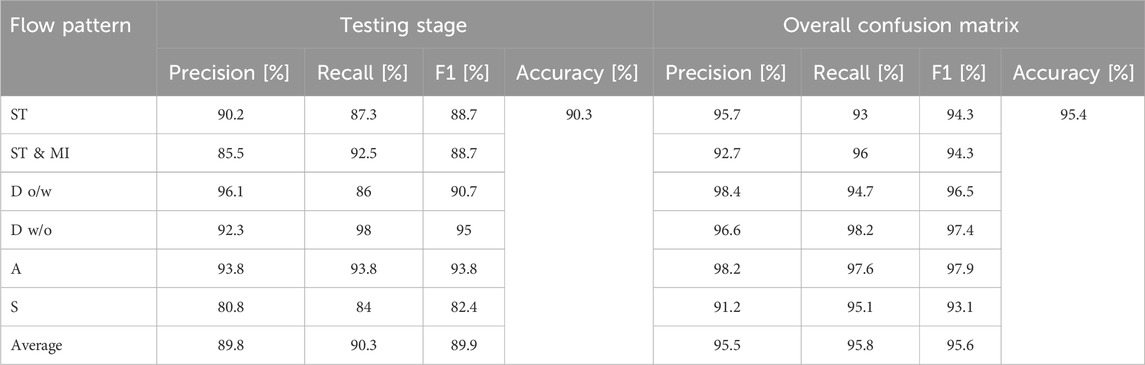Click overall matrix Accuracy [%] header
The width and height of the screenshot is (1145, 365).
click(1073, 73)
